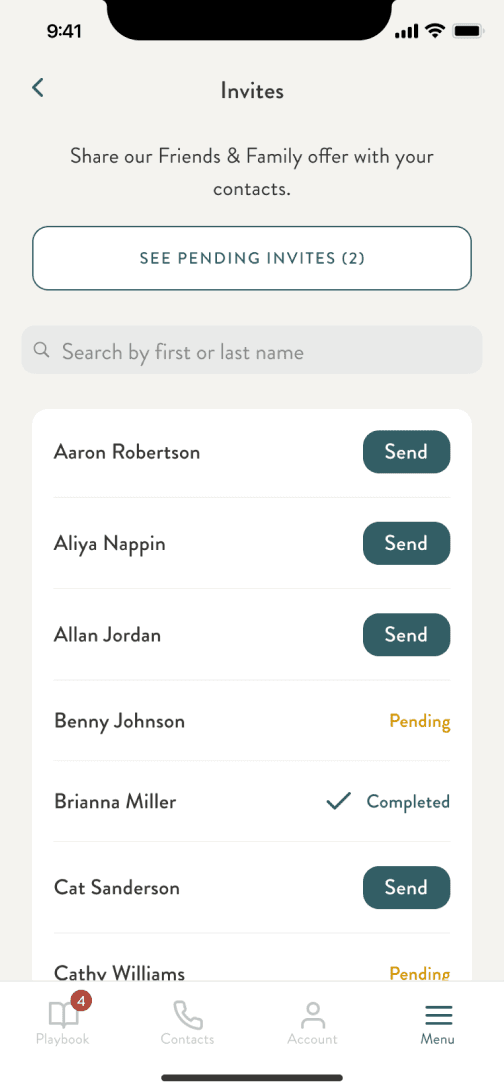Screen dimensions: 504x1092
Task: Tap the red notification badge showing 4
Action: coord(81,1001)
